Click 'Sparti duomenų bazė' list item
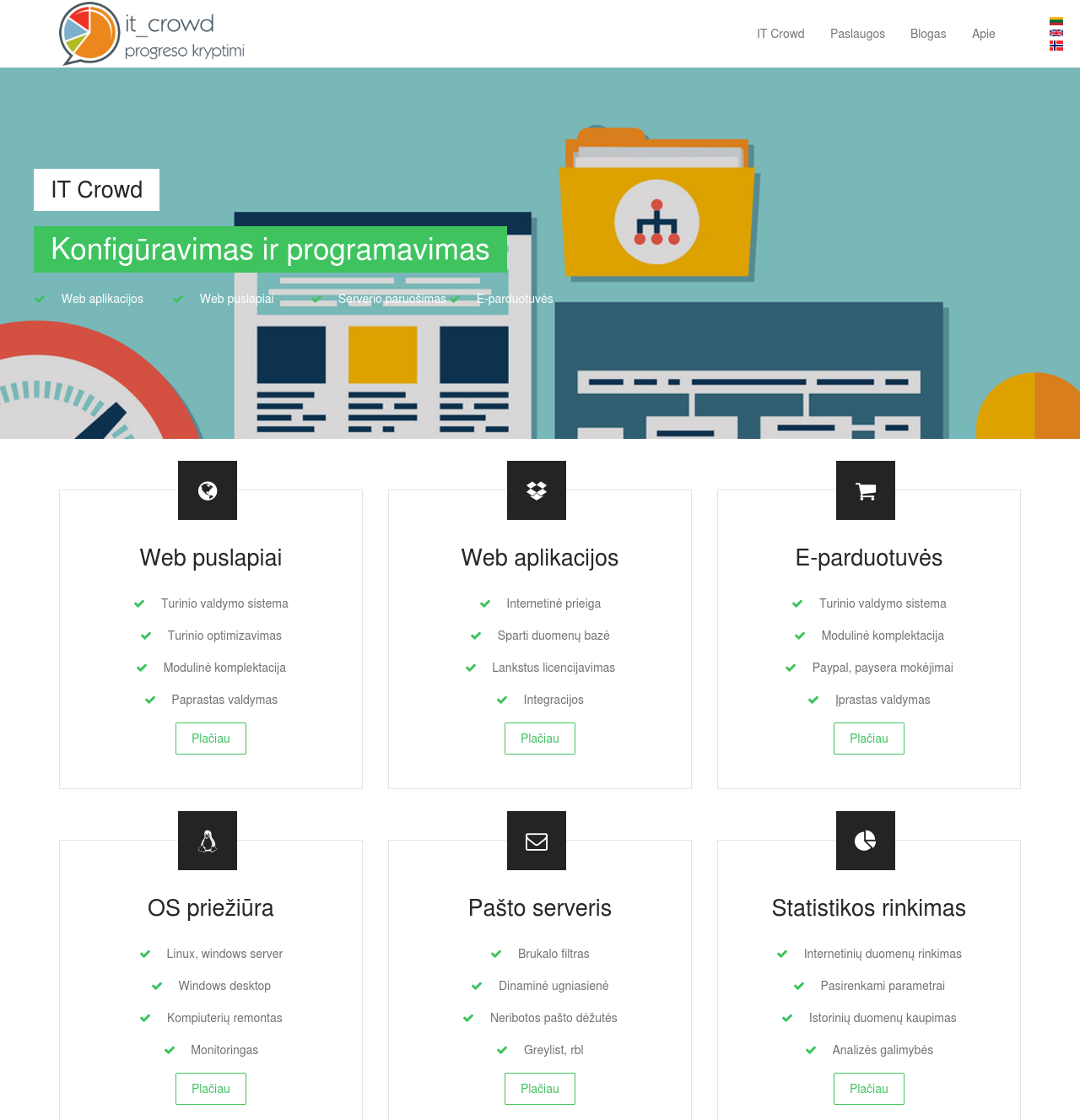Viewport: 1080px width, 1120px height. tap(553, 636)
